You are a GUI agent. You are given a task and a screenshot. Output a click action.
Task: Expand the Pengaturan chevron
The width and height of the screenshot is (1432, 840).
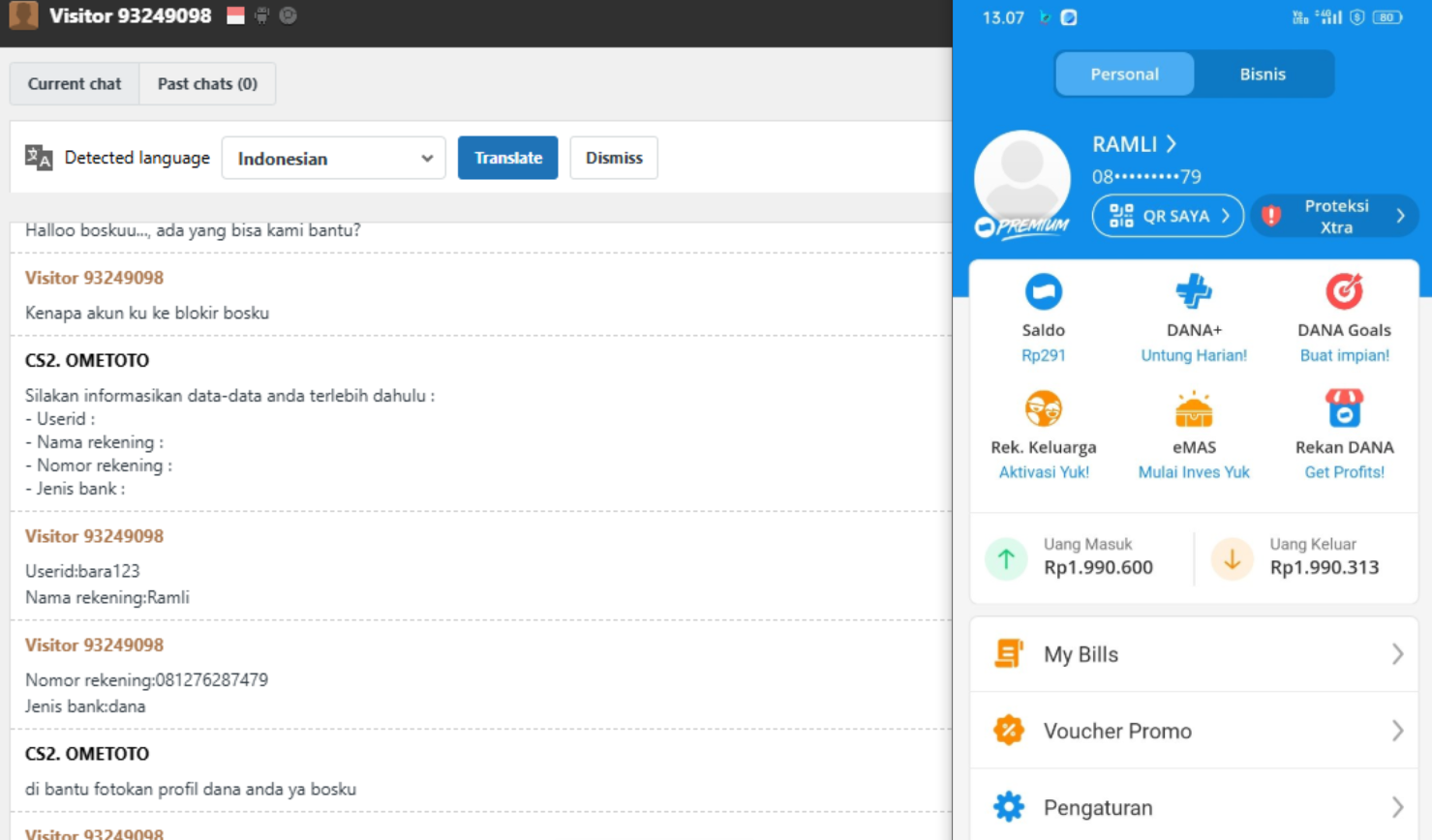(1397, 807)
